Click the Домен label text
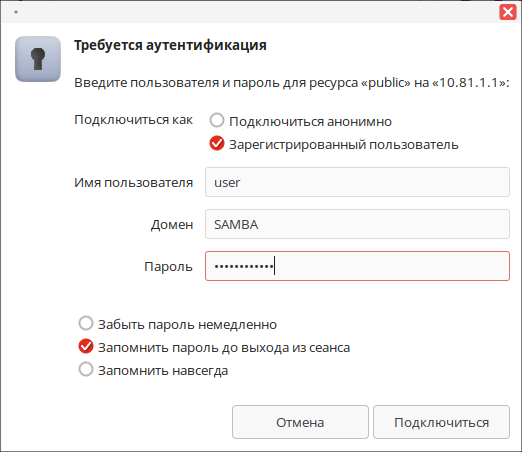The width and height of the screenshot is (522, 452). point(172,225)
